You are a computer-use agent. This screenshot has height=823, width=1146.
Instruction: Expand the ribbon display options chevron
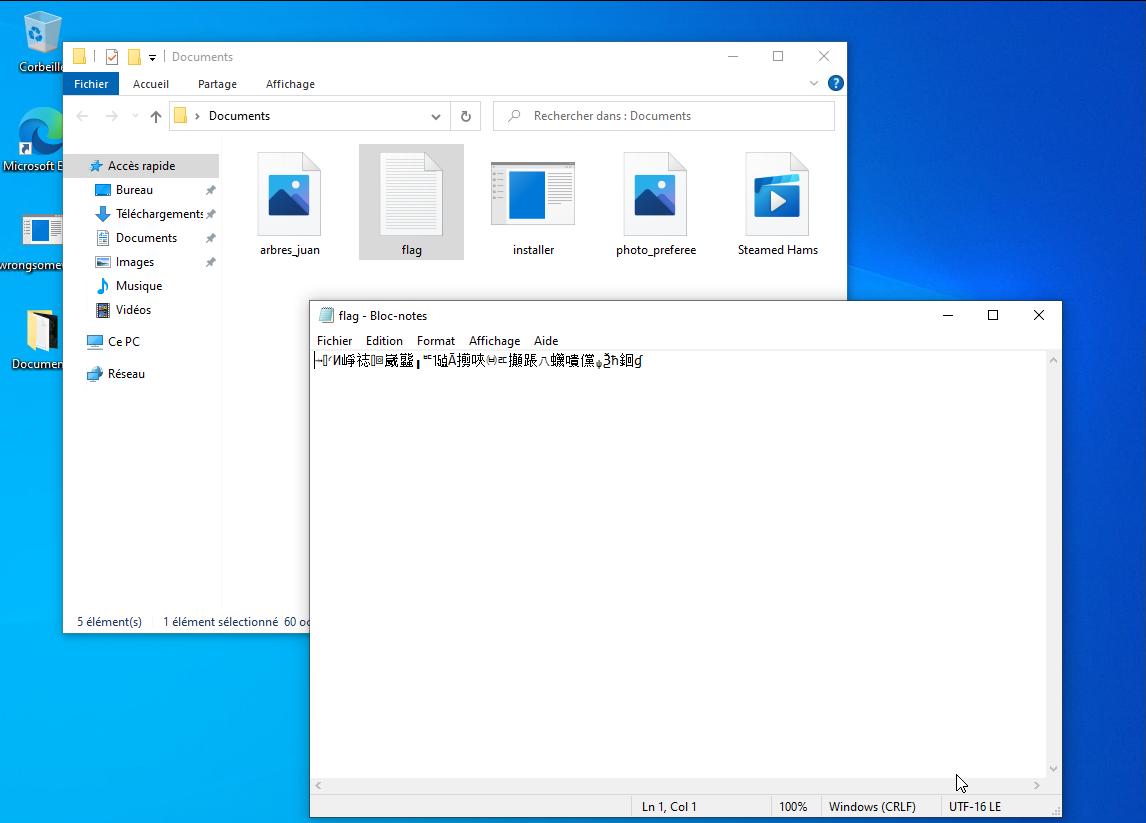point(813,83)
